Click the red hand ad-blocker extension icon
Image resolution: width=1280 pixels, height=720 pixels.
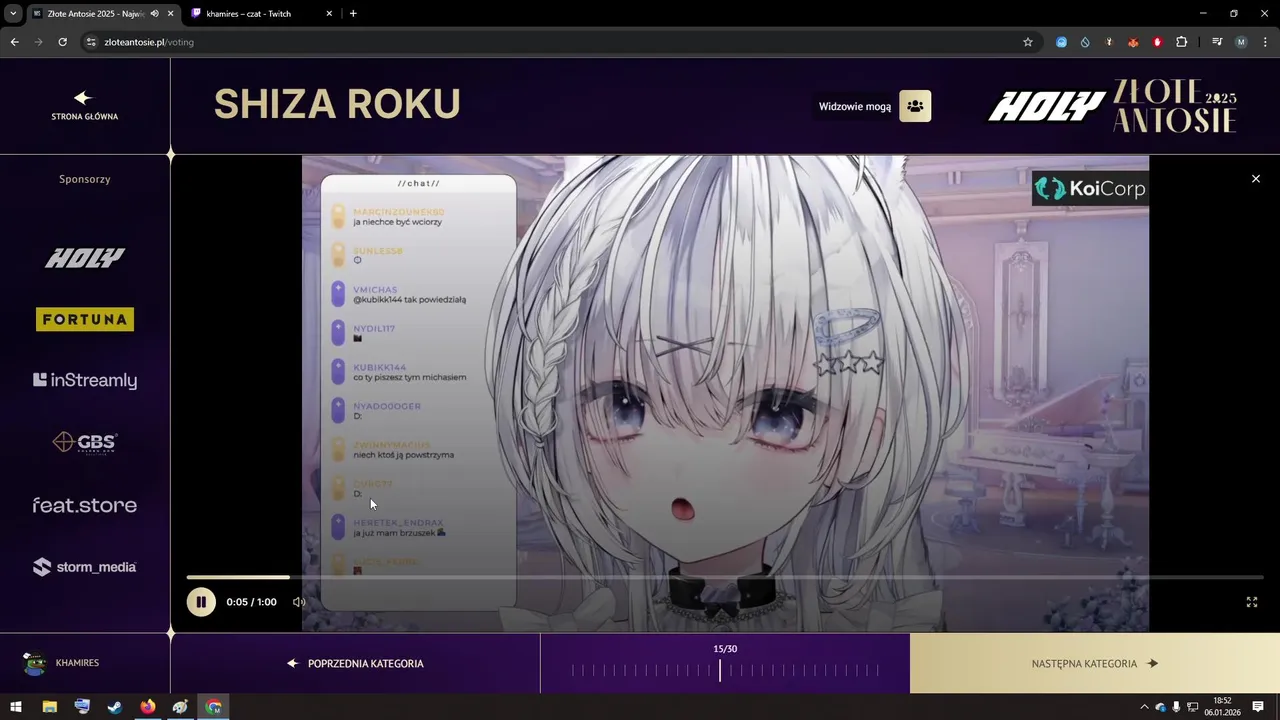1157,42
